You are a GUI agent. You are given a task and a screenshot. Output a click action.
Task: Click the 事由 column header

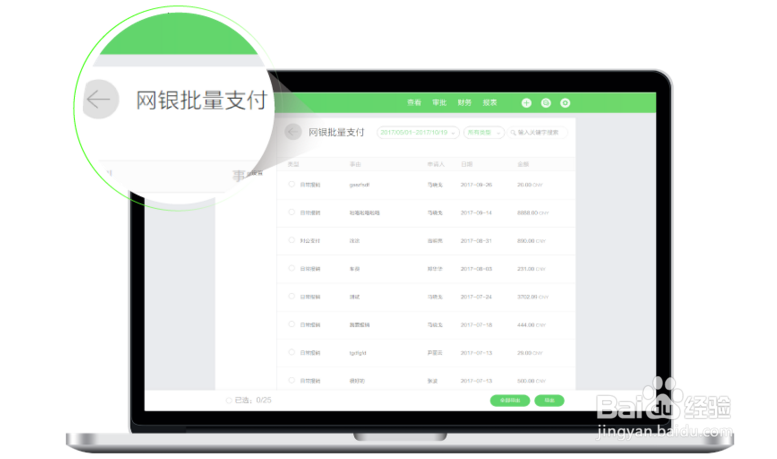(x=355, y=164)
